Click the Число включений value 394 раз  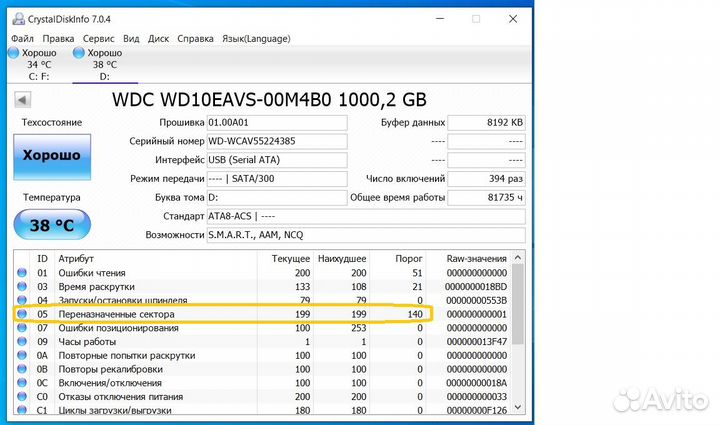pyautogui.click(x=486, y=179)
